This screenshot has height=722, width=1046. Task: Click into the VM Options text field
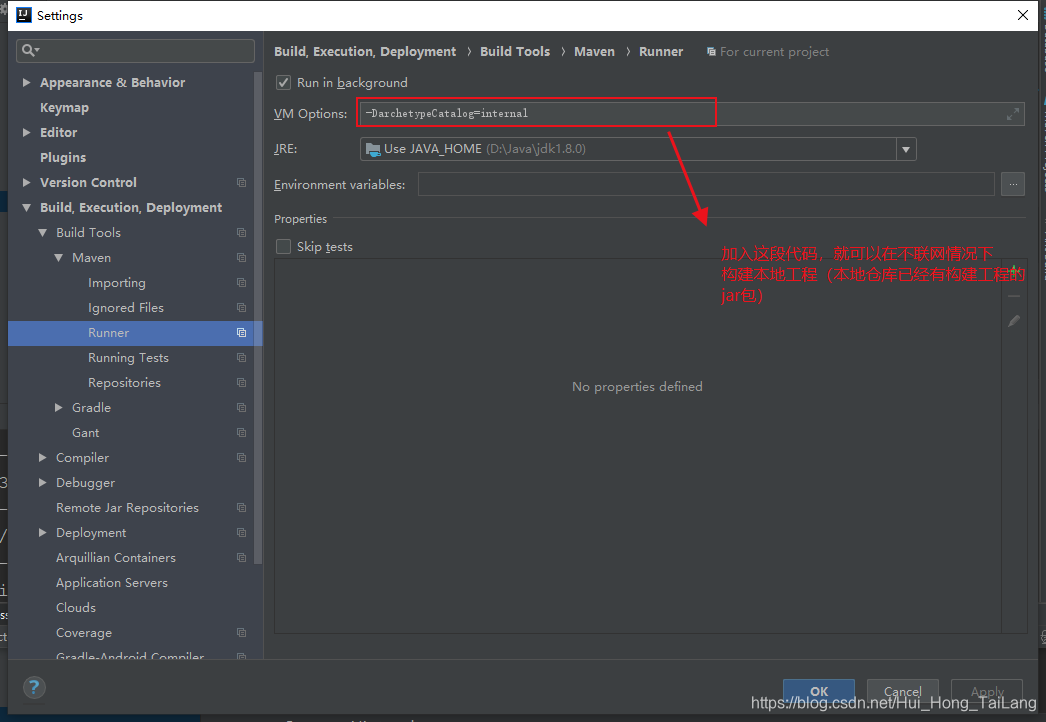click(x=691, y=113)
